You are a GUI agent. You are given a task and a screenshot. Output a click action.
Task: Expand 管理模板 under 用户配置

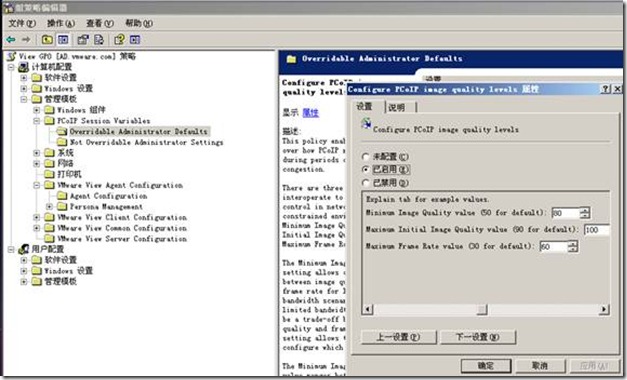24,282
